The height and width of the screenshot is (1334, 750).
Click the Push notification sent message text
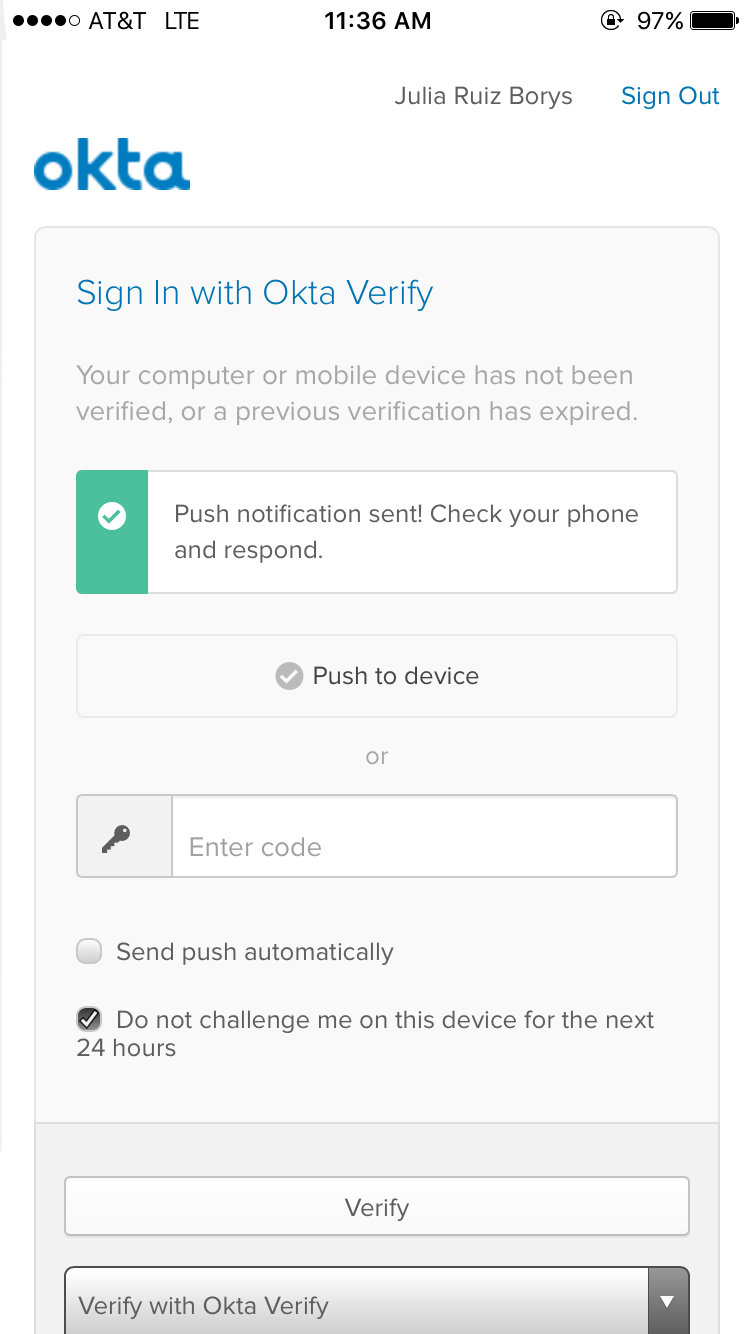(x=406, y=532)
